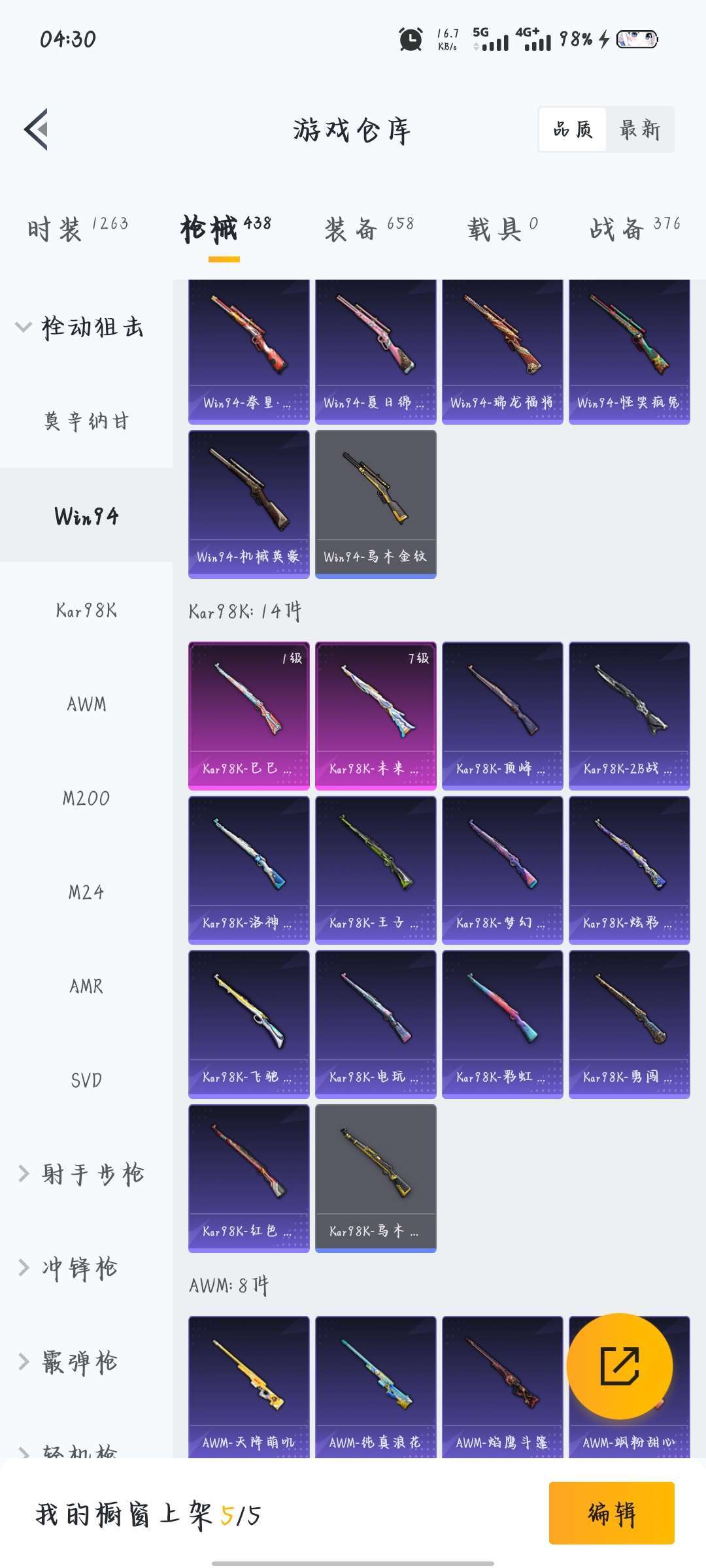Tap the 编辑 button
Image resolution: width=706 pixels, height=1568 pixels.
[611, 1513]
